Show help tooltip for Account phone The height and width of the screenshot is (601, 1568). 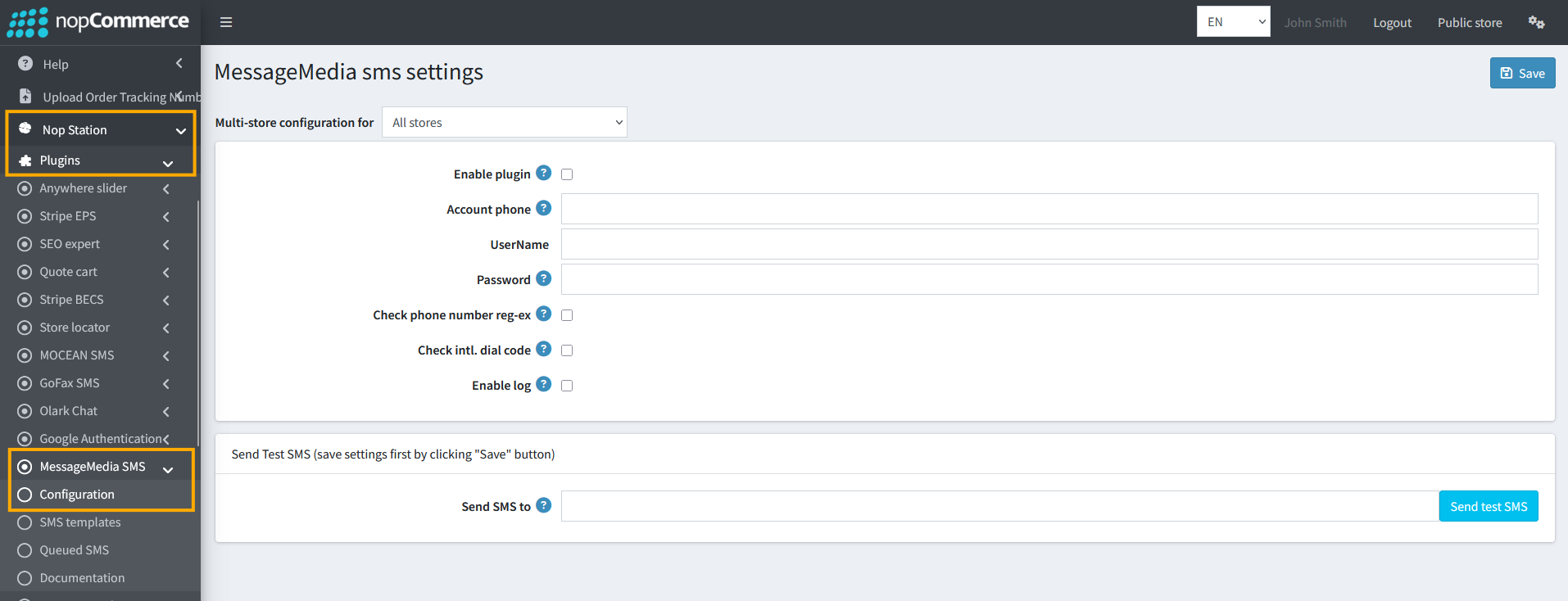(x=543, y=208)
